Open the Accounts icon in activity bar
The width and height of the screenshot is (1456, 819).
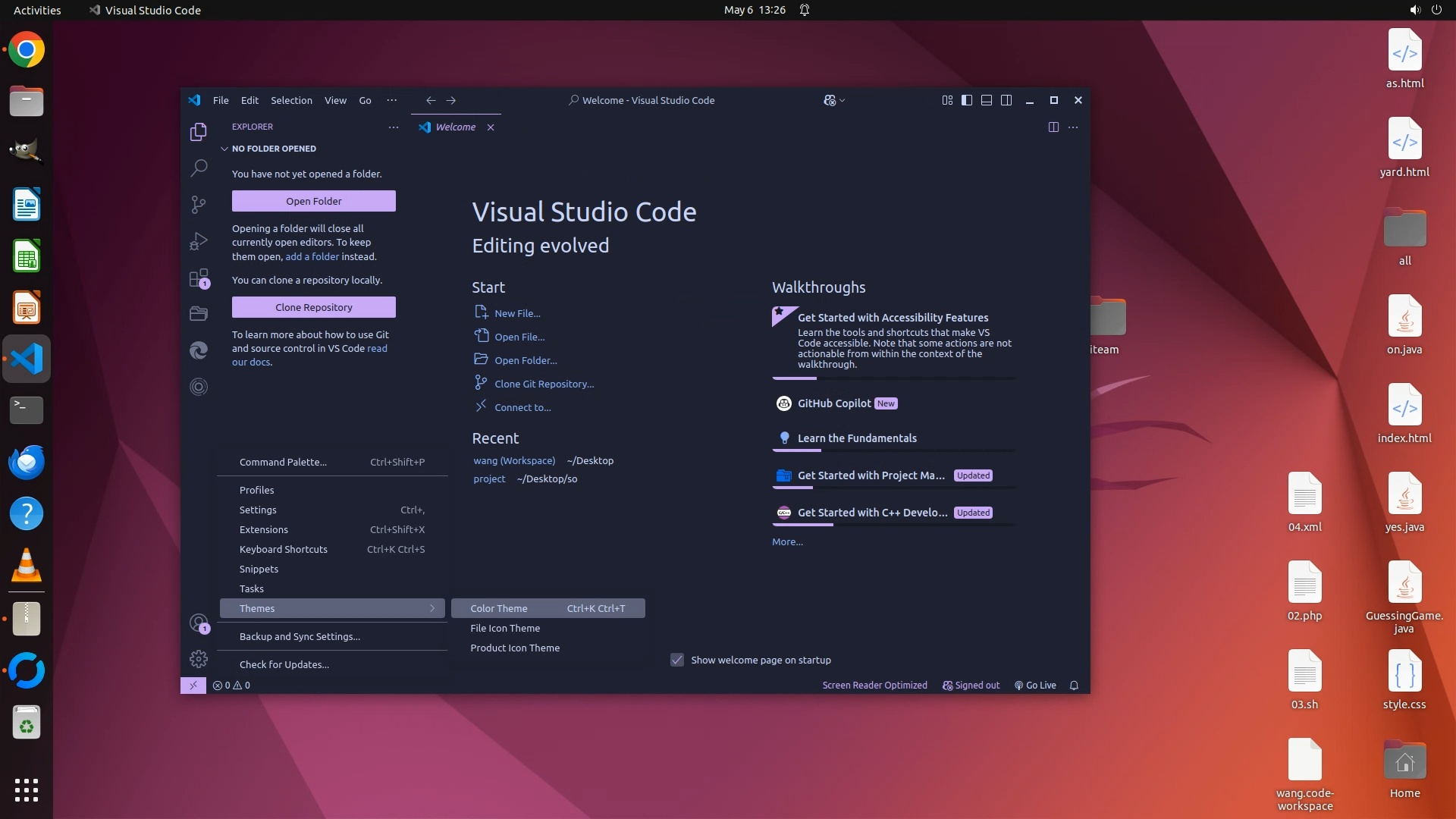[x=199, y=623]
